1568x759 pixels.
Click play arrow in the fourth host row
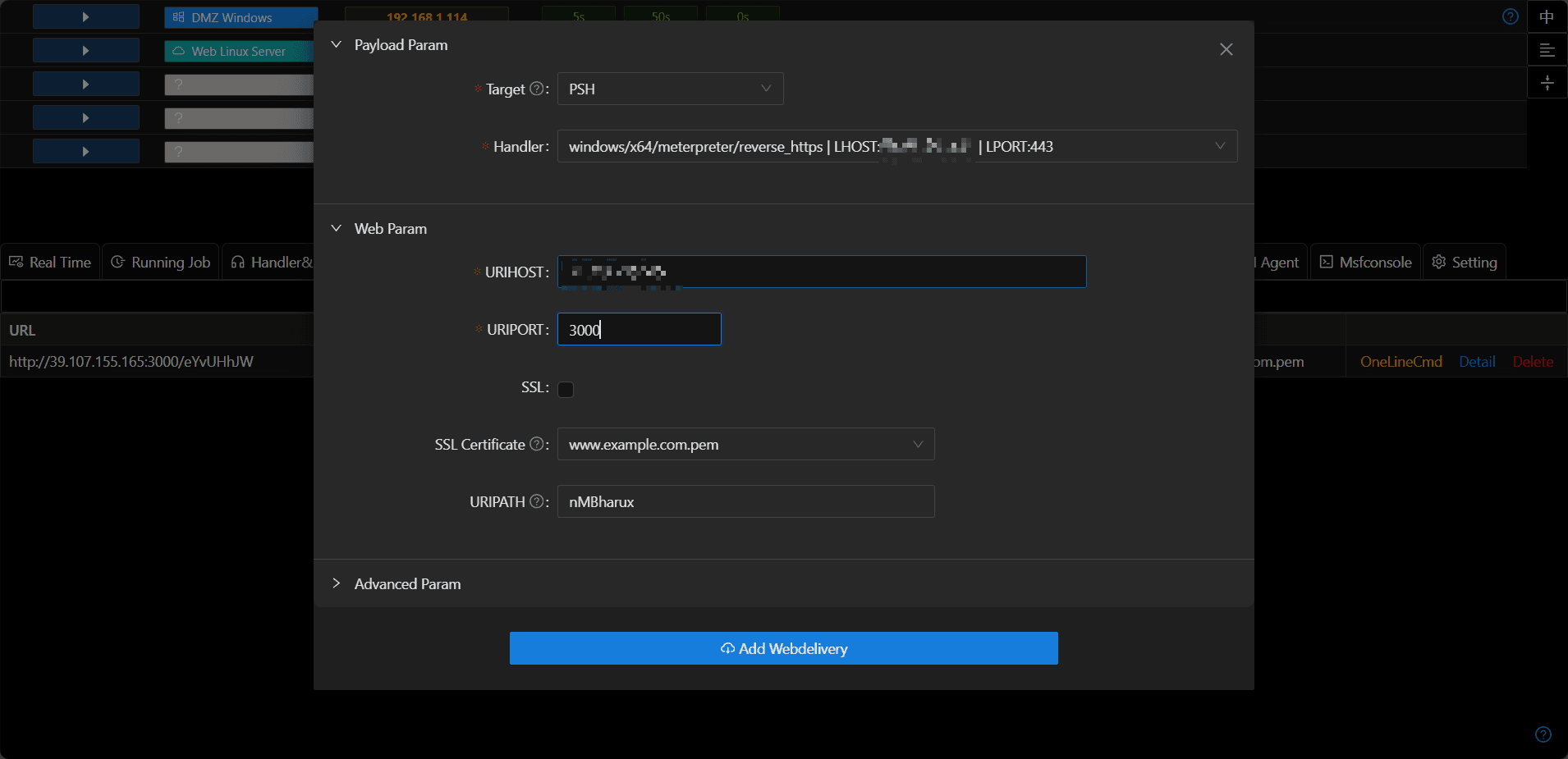tap(85, 117)
